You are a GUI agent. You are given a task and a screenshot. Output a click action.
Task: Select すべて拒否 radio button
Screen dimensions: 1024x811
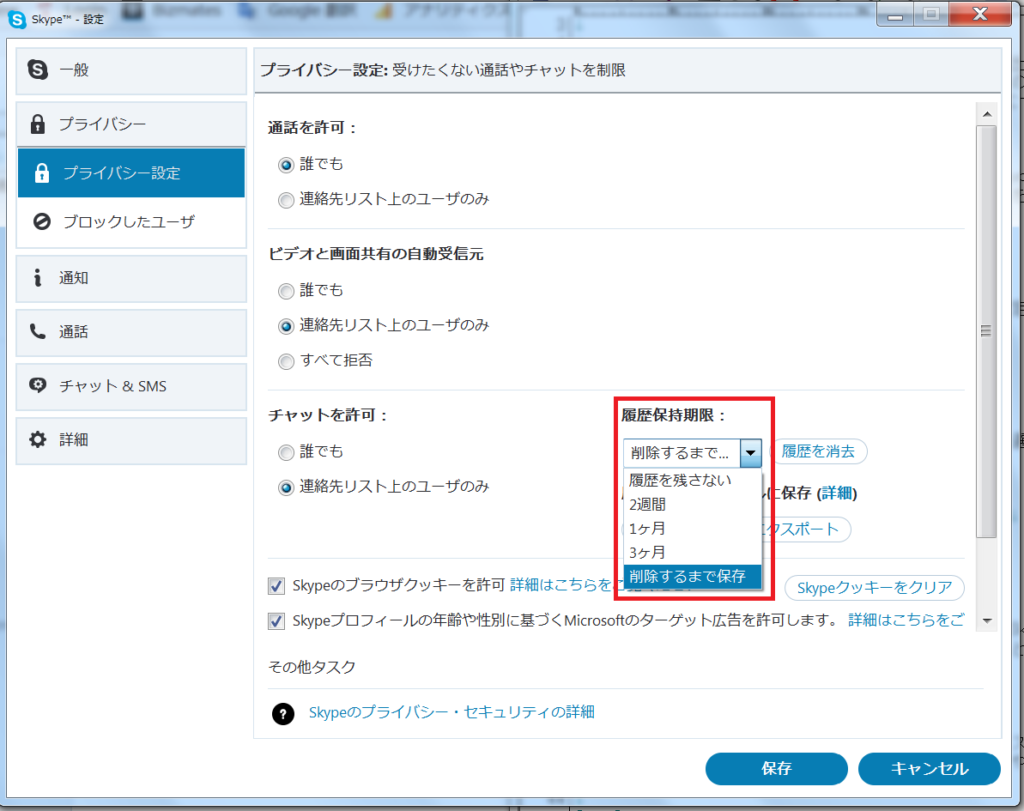tap(287, 360)
